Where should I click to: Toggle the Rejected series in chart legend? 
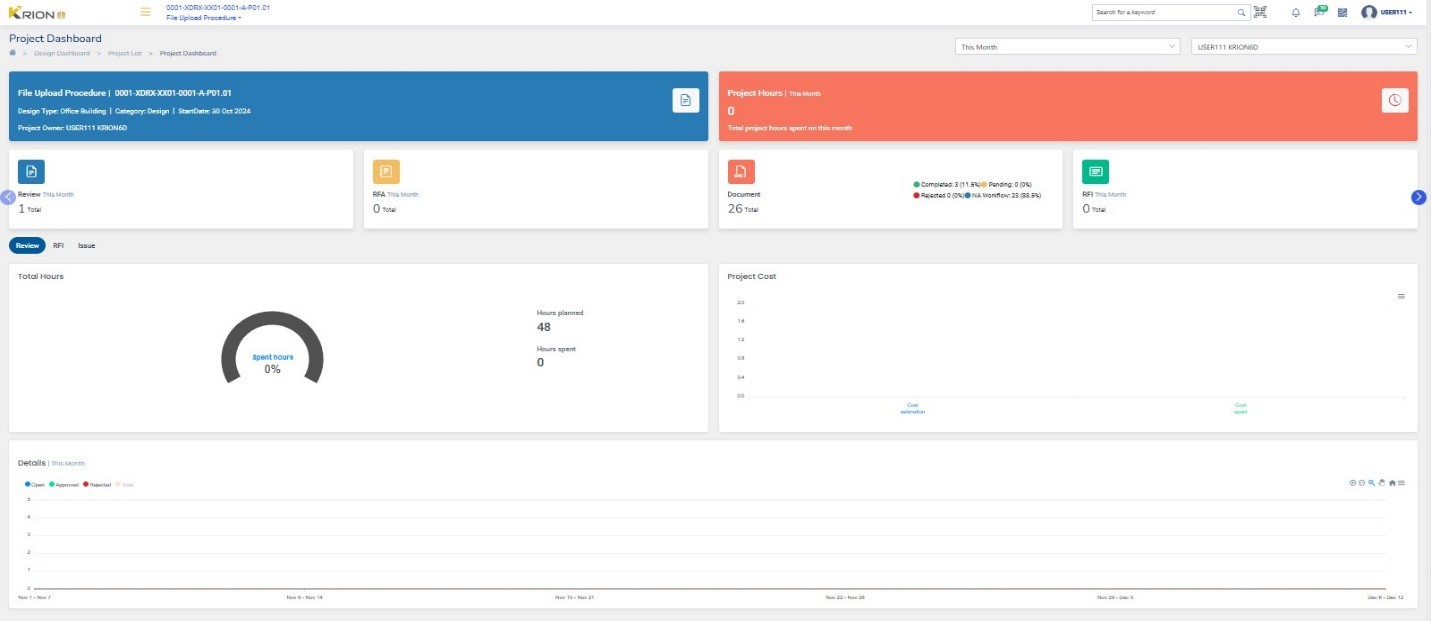tap(98, 484)
